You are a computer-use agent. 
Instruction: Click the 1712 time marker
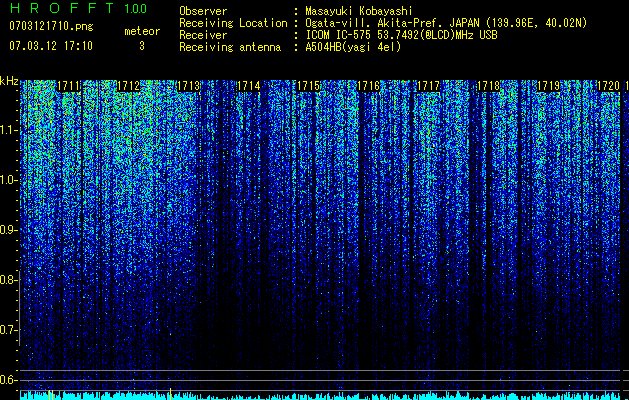click(x=129, y=86)
